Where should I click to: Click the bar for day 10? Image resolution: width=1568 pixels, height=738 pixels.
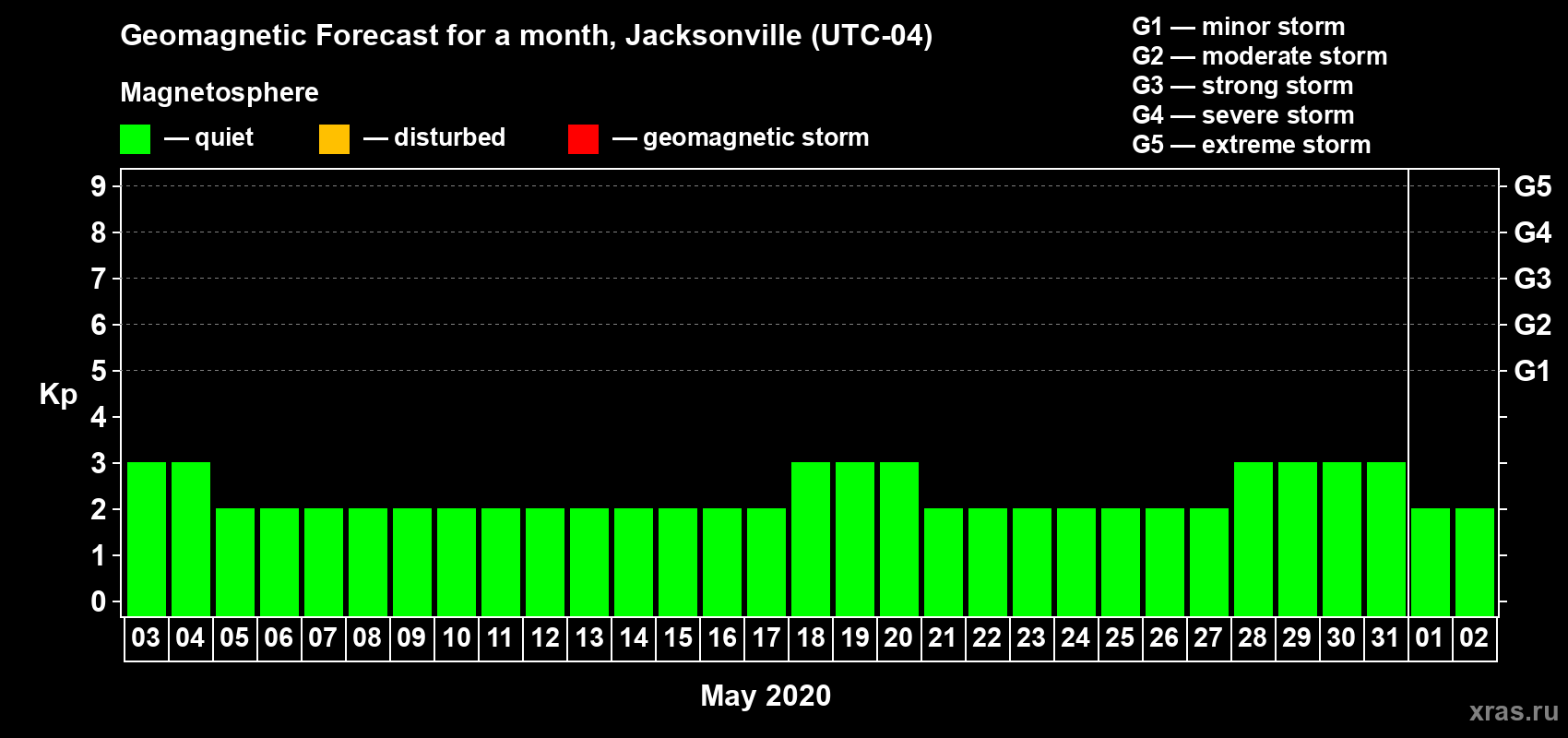click(457, 562)
